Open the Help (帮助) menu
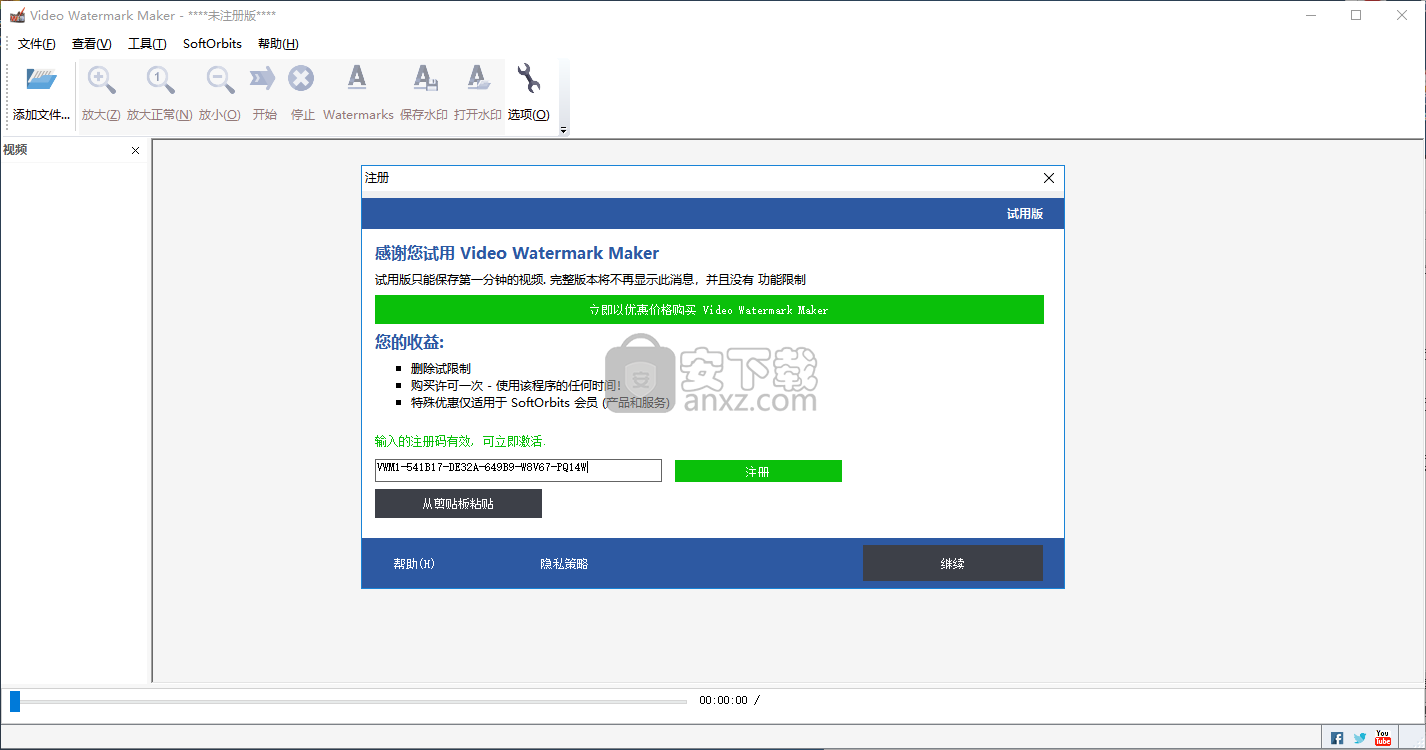 (x=278, y=44)
